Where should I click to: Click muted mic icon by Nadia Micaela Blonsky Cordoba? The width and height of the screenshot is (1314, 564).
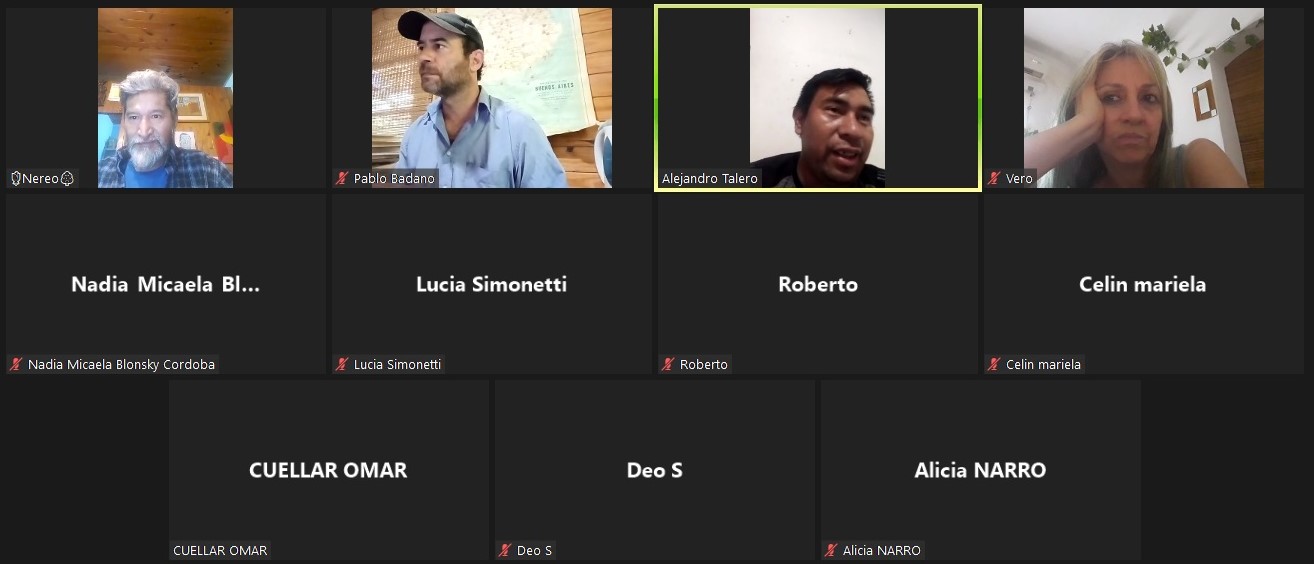16,365
